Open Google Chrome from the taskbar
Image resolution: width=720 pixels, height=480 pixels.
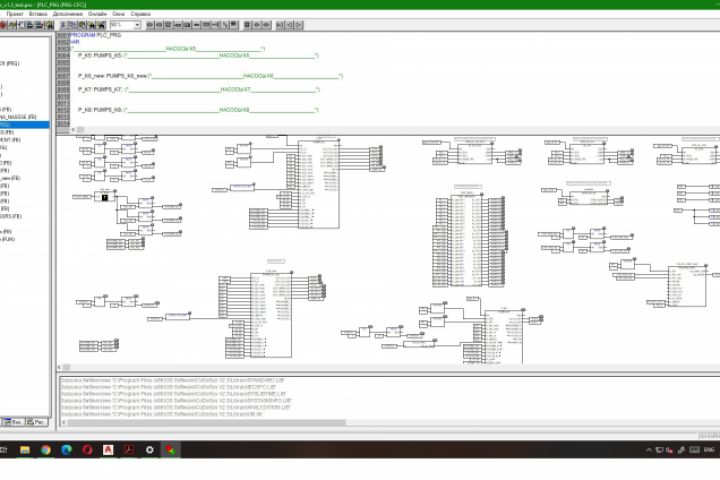pyautogui.click(x=45, y=450)
